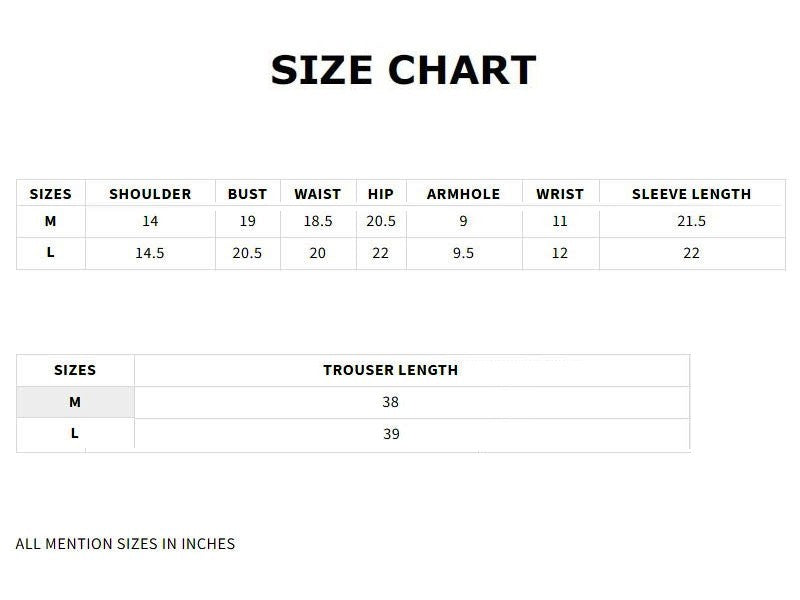Click the SIZE CHART heading
Screen dimensions: 800x600
click(x=403, y=70)
